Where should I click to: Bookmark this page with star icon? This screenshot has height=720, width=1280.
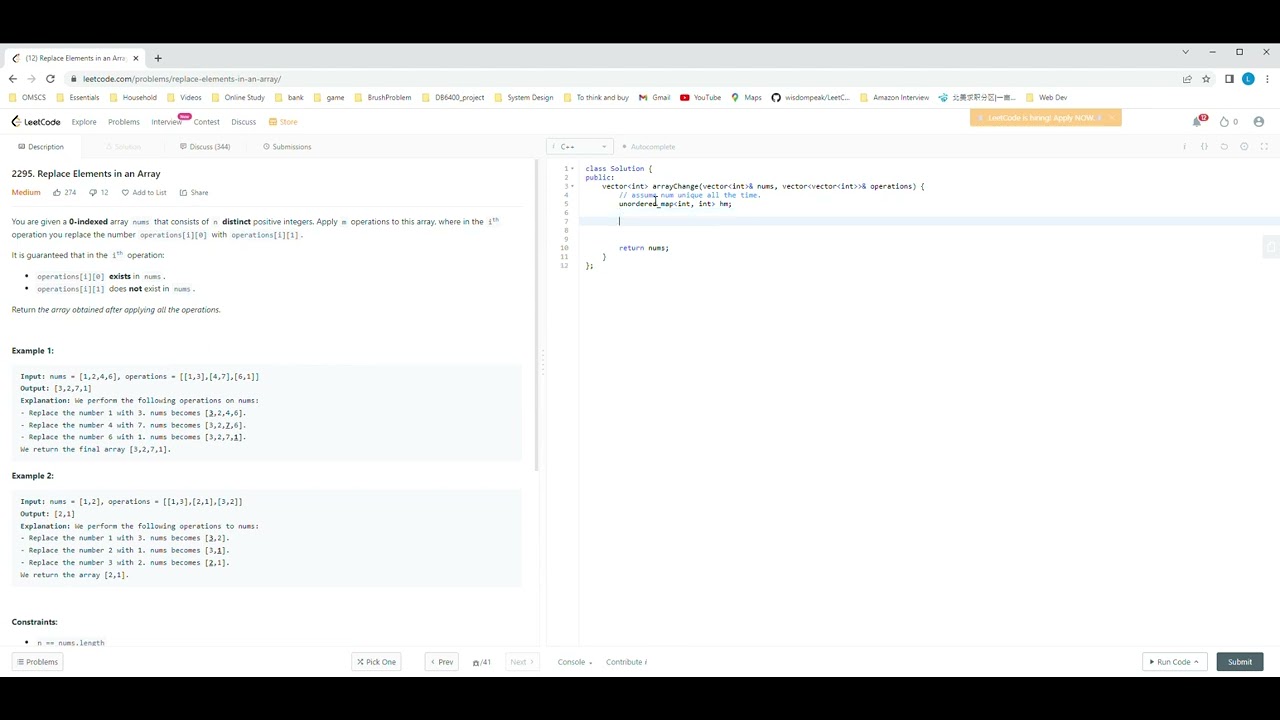1206,79
